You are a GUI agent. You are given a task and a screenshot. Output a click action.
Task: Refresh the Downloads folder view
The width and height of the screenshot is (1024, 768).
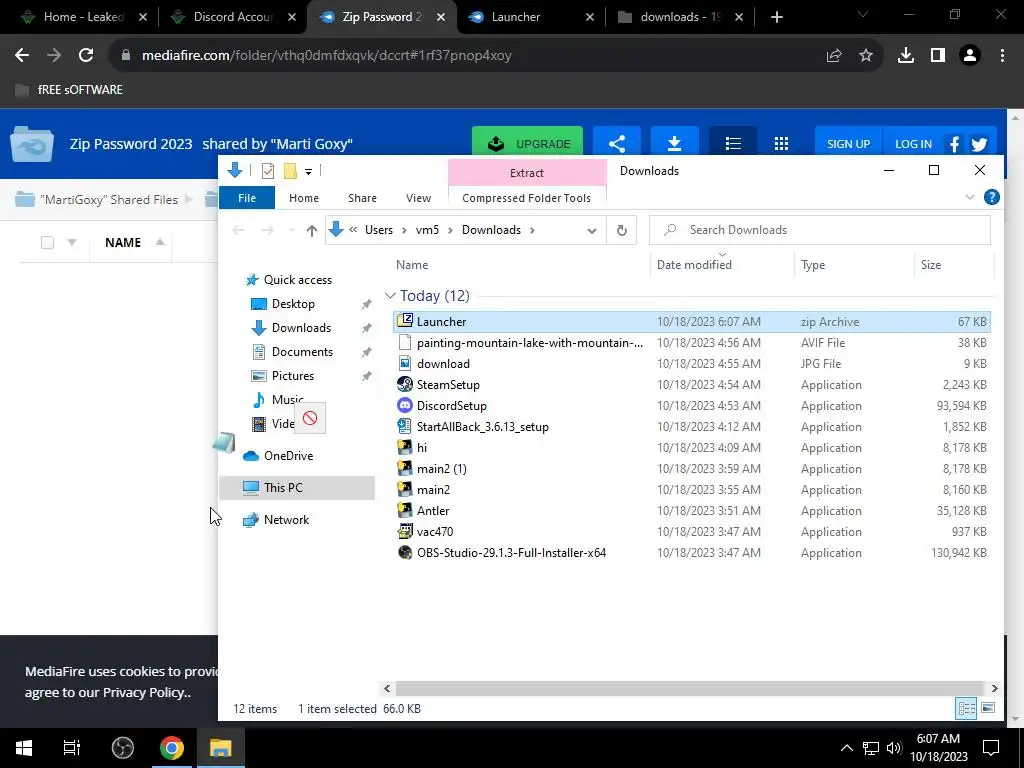(x=622, y=231)
